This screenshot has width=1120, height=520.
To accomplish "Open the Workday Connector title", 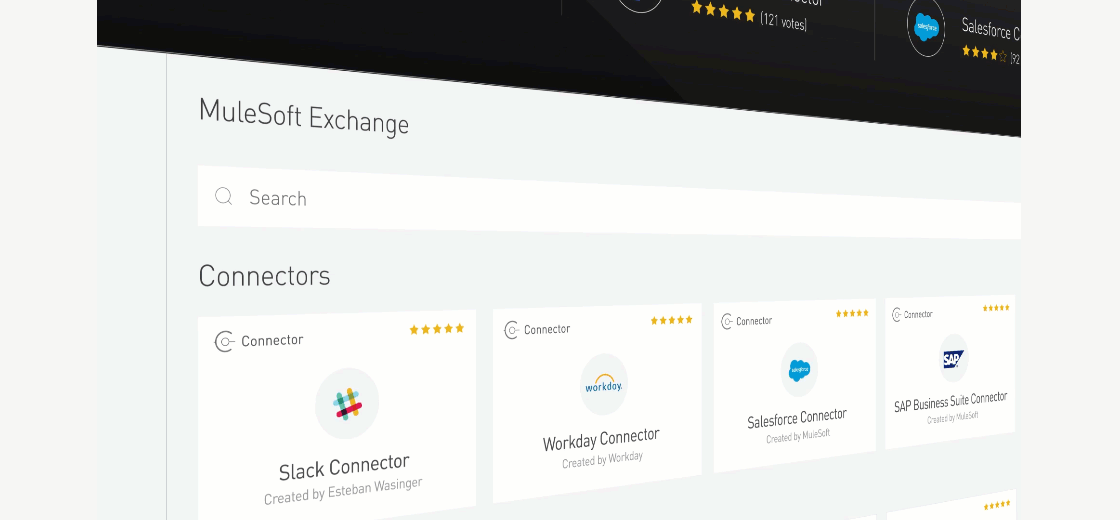I will (x=601, y=440).
